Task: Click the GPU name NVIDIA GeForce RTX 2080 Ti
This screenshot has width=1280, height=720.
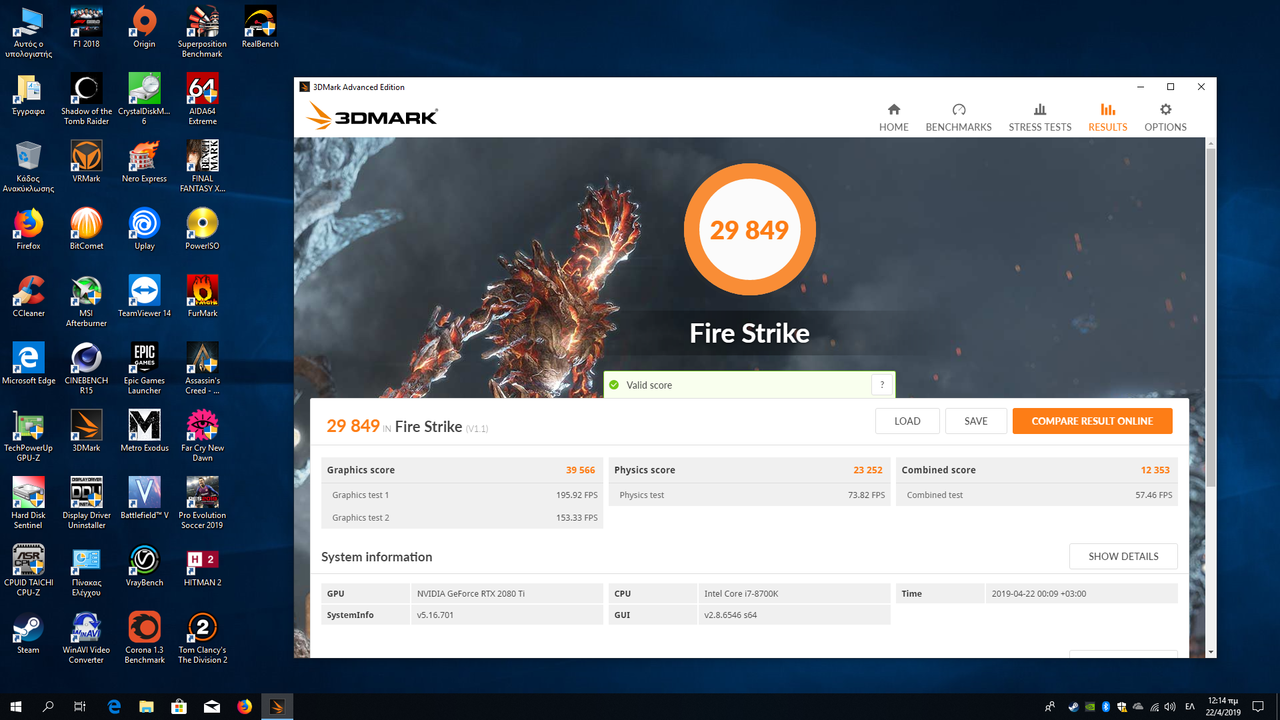Action: [x=471, y=594]
